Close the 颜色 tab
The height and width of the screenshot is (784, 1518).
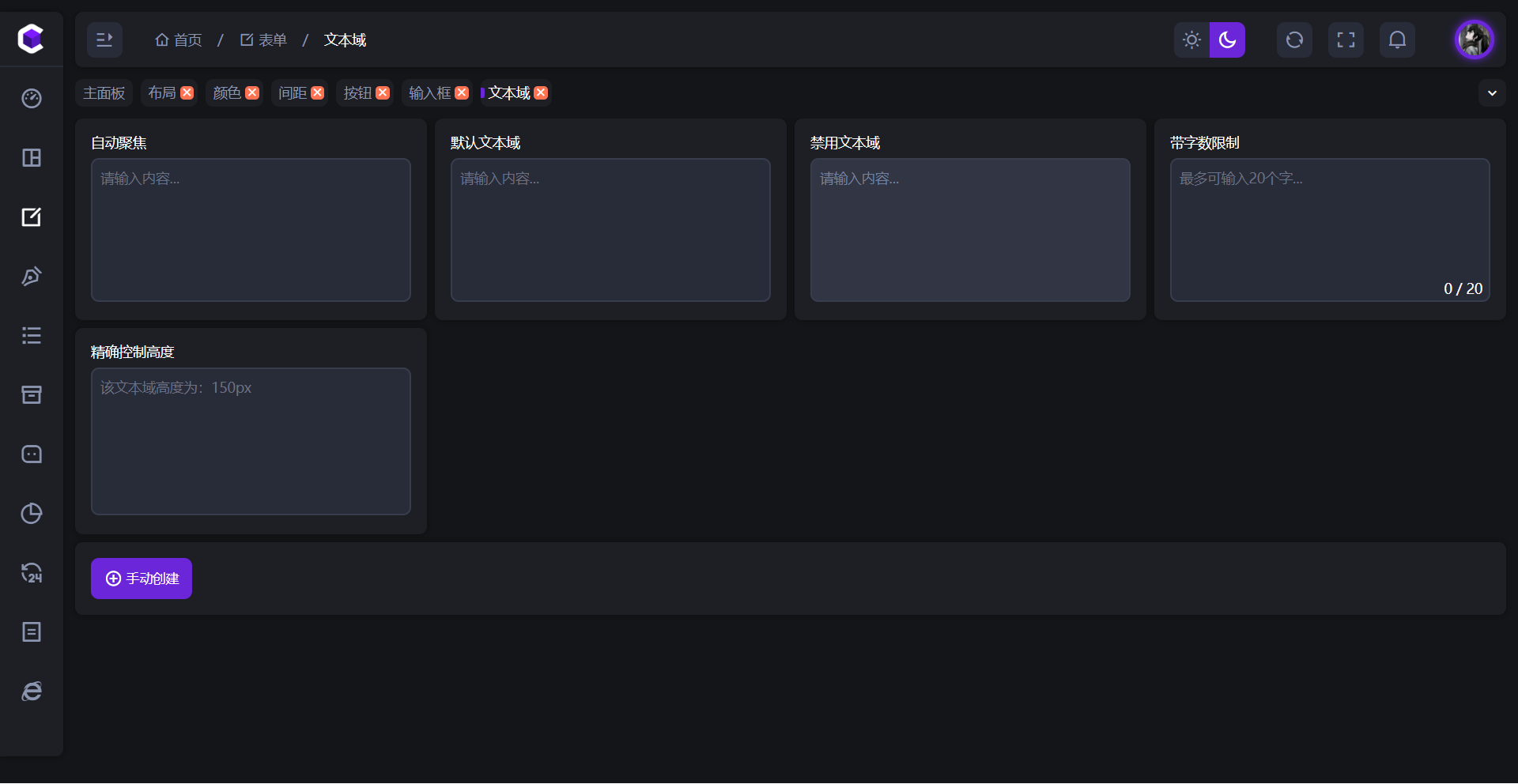(x=252, y=92)
